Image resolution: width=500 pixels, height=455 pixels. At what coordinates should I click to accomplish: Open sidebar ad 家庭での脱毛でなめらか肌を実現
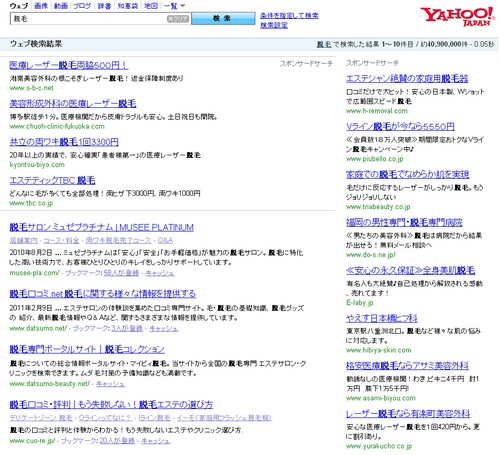407,174
